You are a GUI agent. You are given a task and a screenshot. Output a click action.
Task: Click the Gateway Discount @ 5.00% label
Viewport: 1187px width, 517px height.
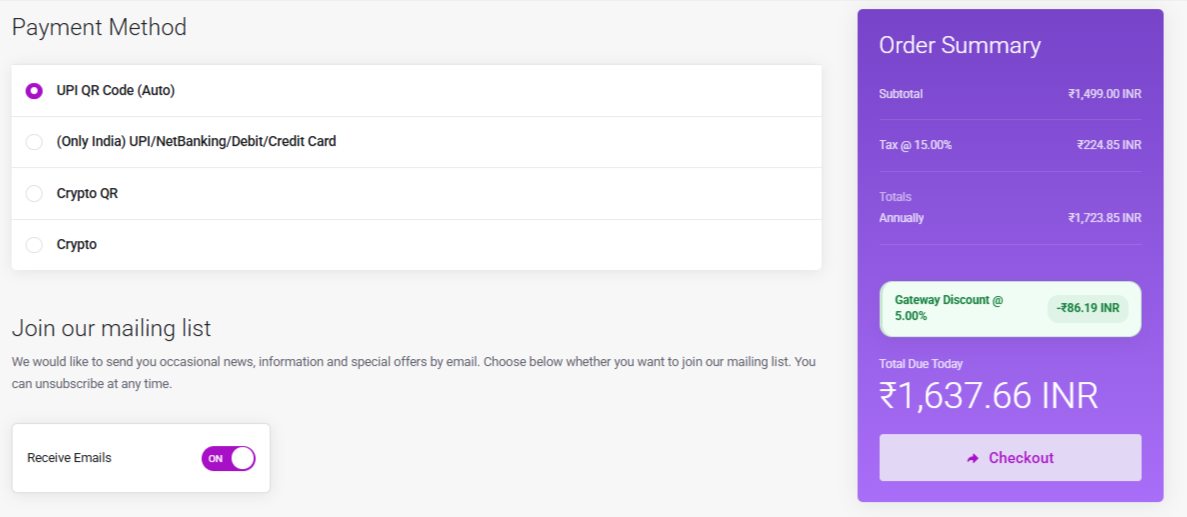[x=948, y=308]
